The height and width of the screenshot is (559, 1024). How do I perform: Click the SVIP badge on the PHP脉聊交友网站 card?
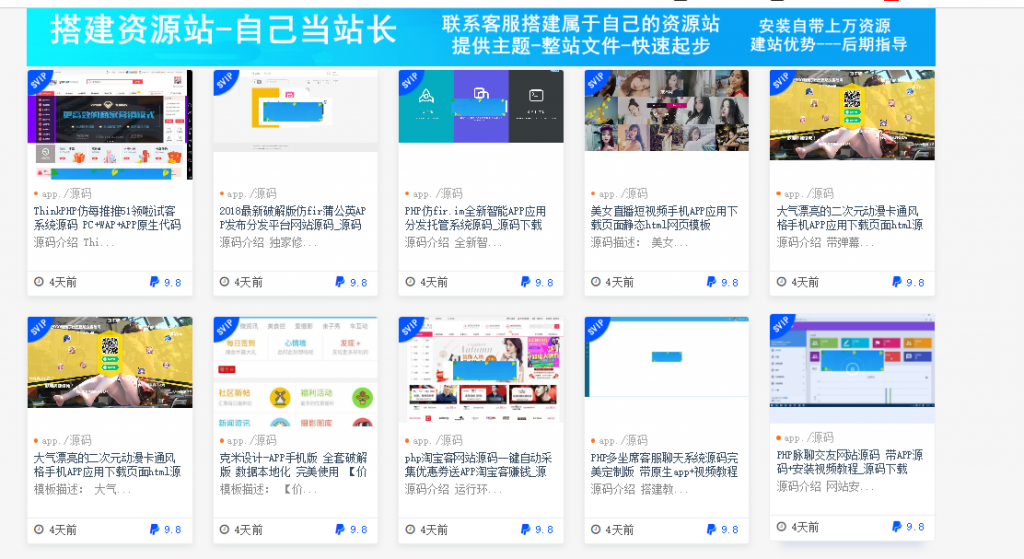click(780, 325)
